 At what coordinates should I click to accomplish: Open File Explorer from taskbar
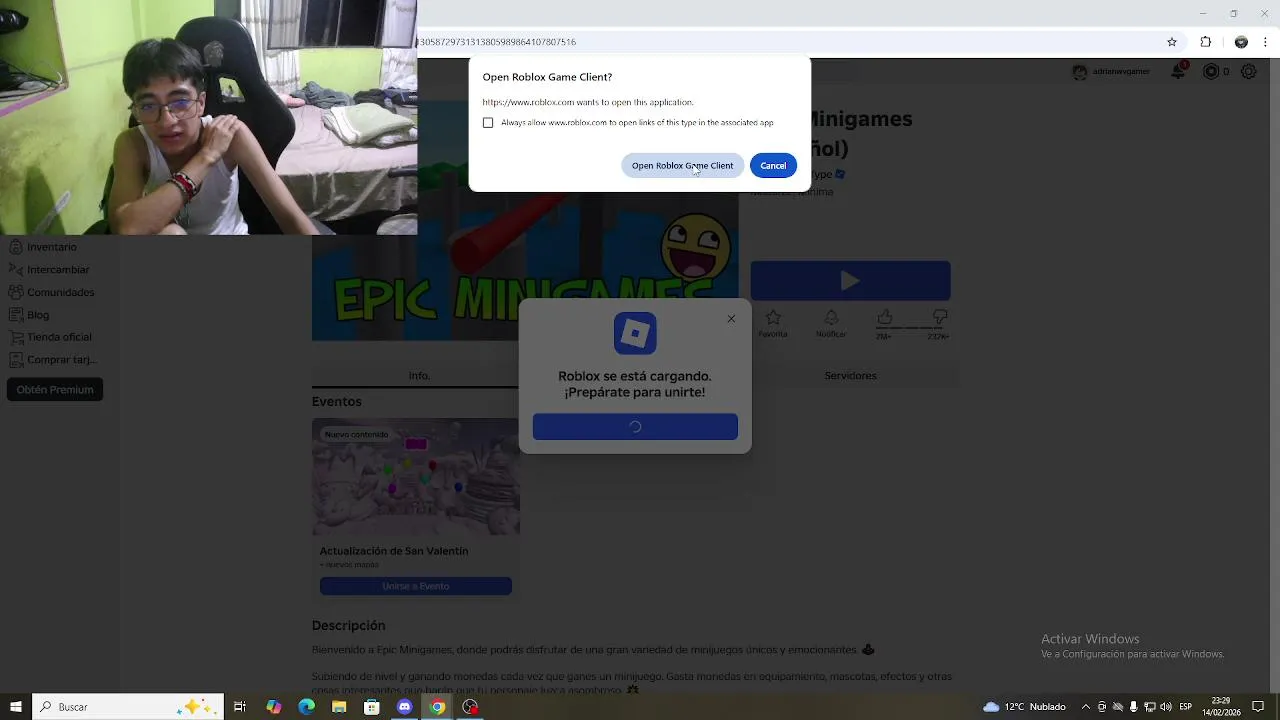(339, 707)
